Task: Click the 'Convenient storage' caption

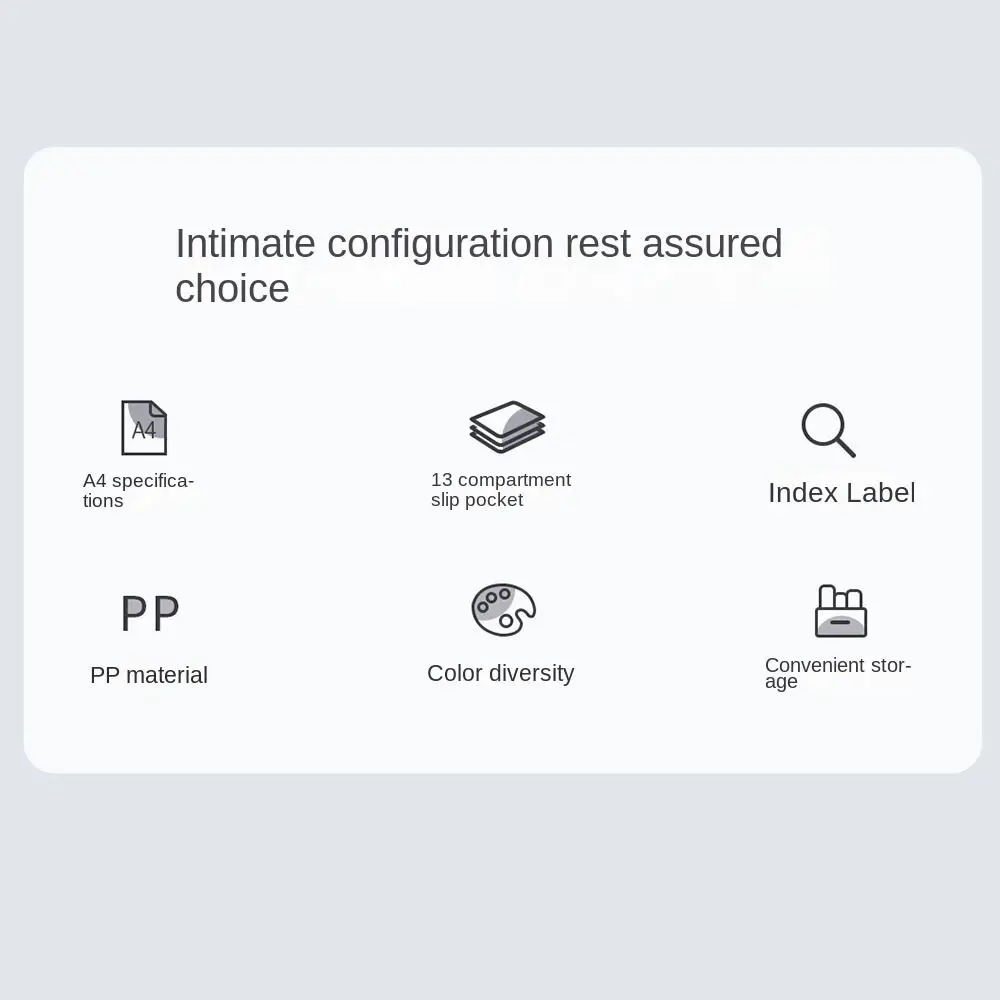Action: (837, 672)
